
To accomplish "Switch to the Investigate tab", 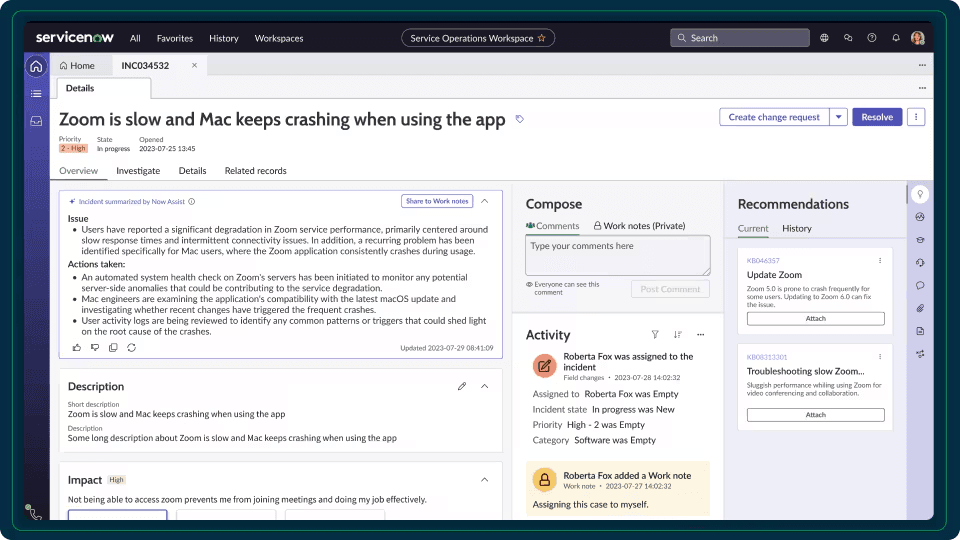I will 138,171.
